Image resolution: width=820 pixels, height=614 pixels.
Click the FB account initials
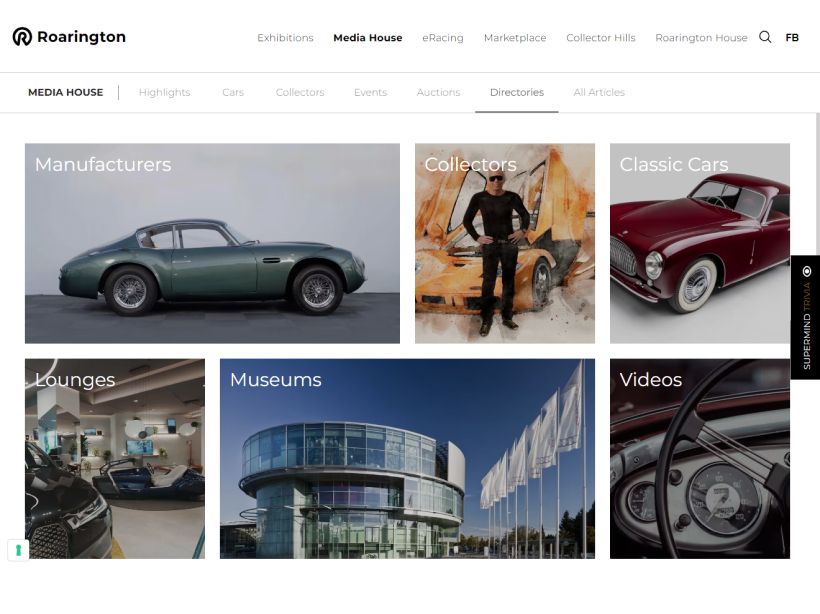click(792, 38)
